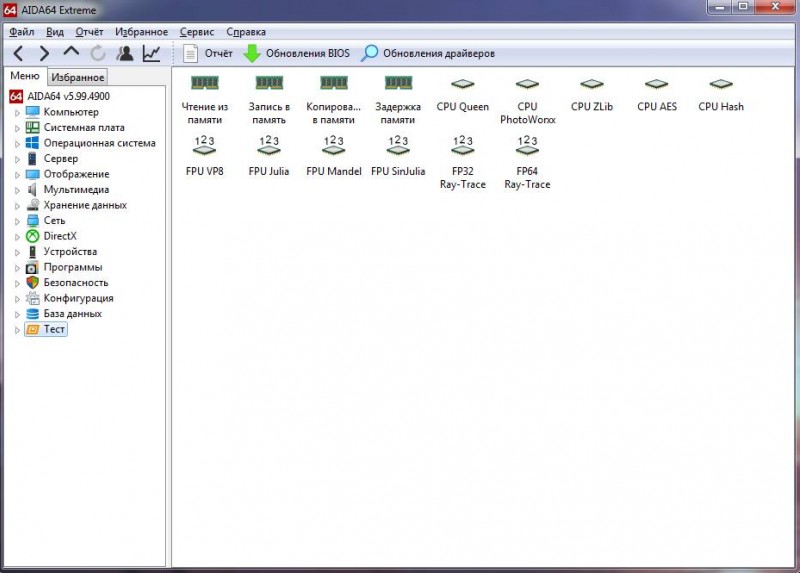
Task: Switch to the Меню tab
Action: pyautogui.click(x=25, y=76)
